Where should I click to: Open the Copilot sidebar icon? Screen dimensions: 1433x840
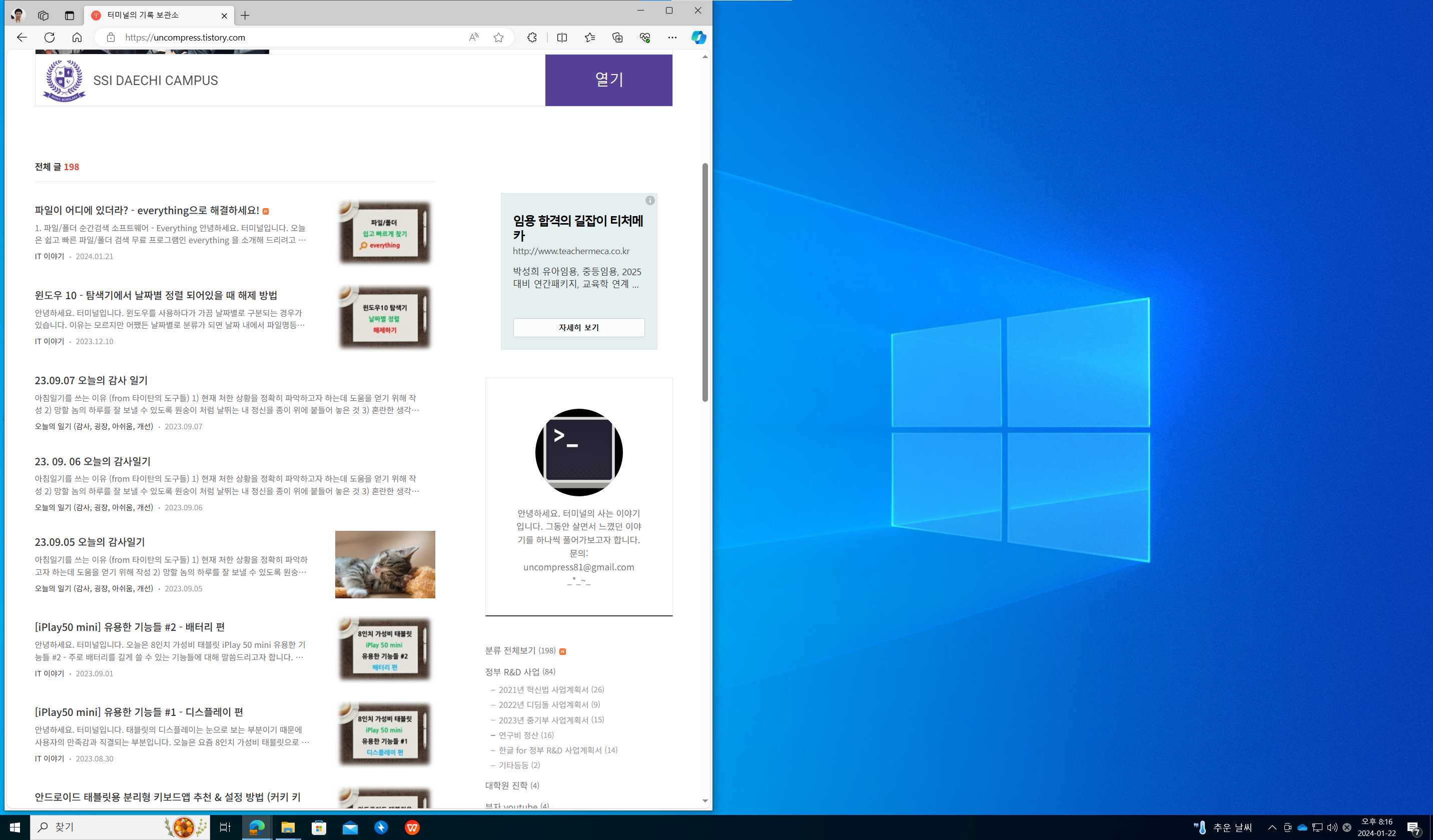pyautogui.click(x=698, y=38)
